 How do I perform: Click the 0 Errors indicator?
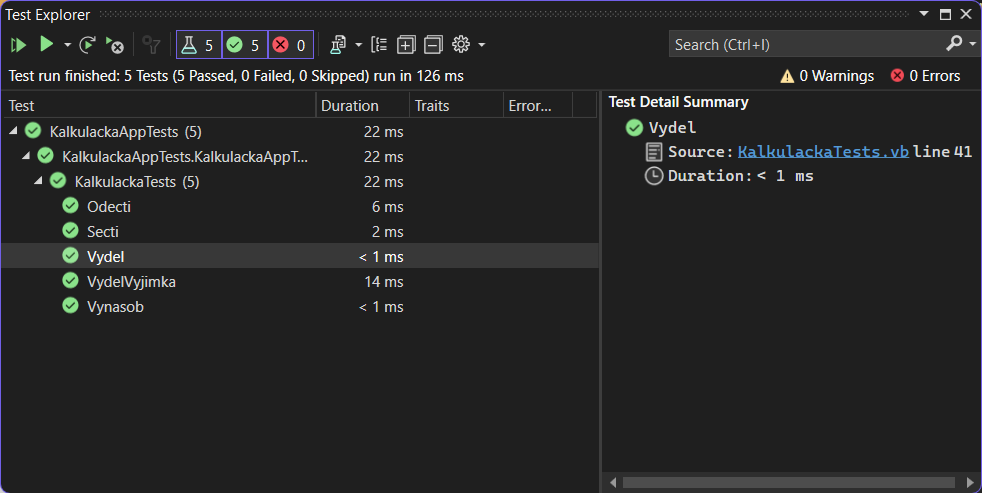coord(925,76)
